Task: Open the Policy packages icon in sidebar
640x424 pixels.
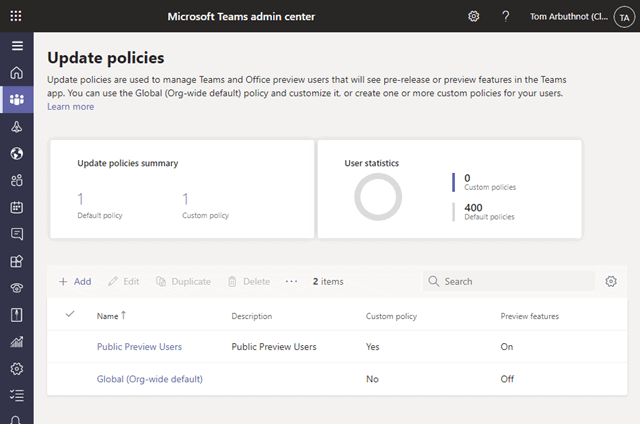Action: pyautogui.click(x=17, y=315)
